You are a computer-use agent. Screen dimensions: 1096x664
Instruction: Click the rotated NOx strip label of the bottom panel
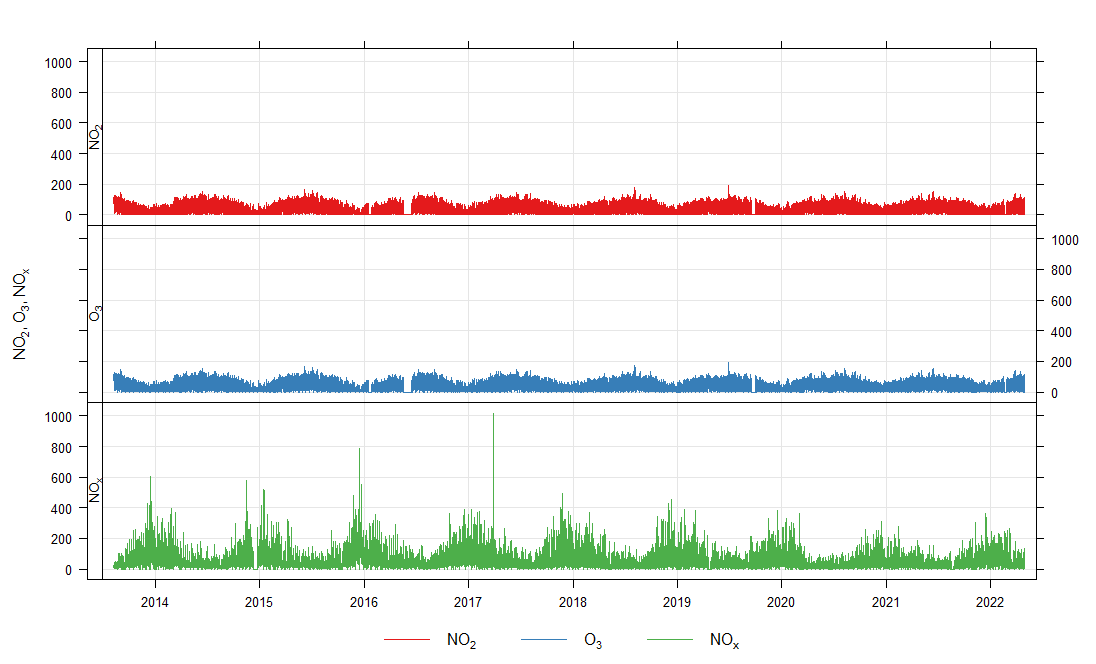(95, 489)
